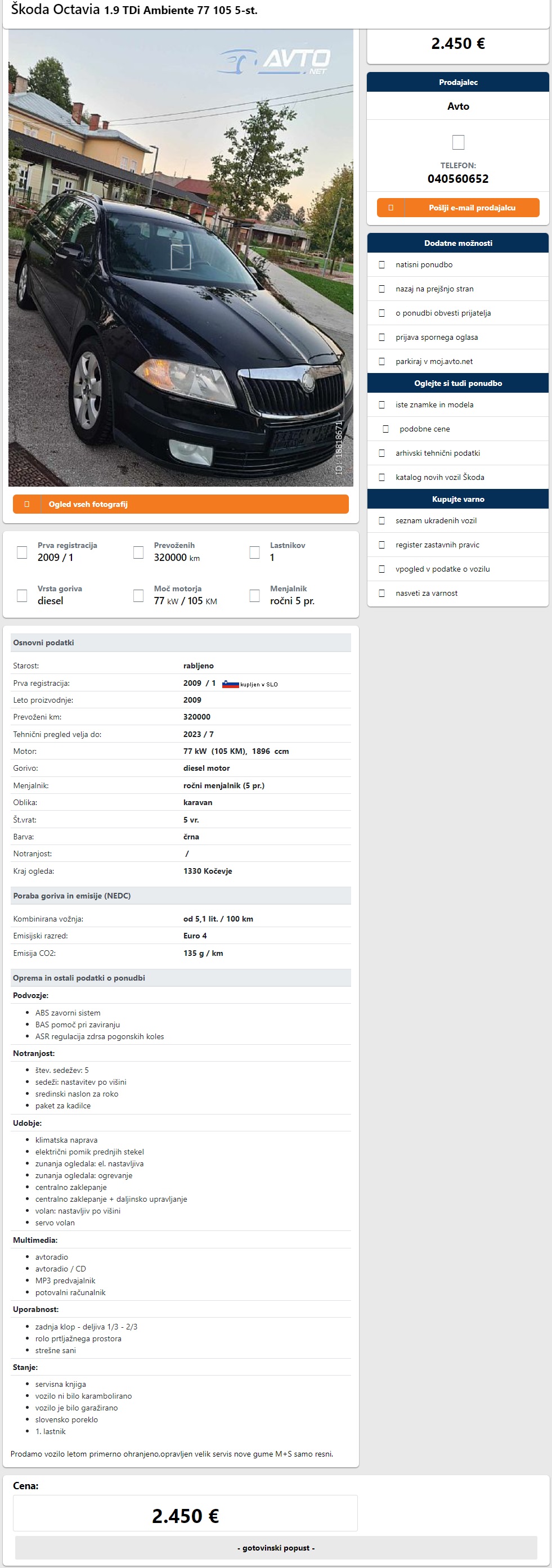Click the icon beside 'parkiraj v moj.avto.net'
The height and width of the screenshot is (1568, 552).
(382, 362)
